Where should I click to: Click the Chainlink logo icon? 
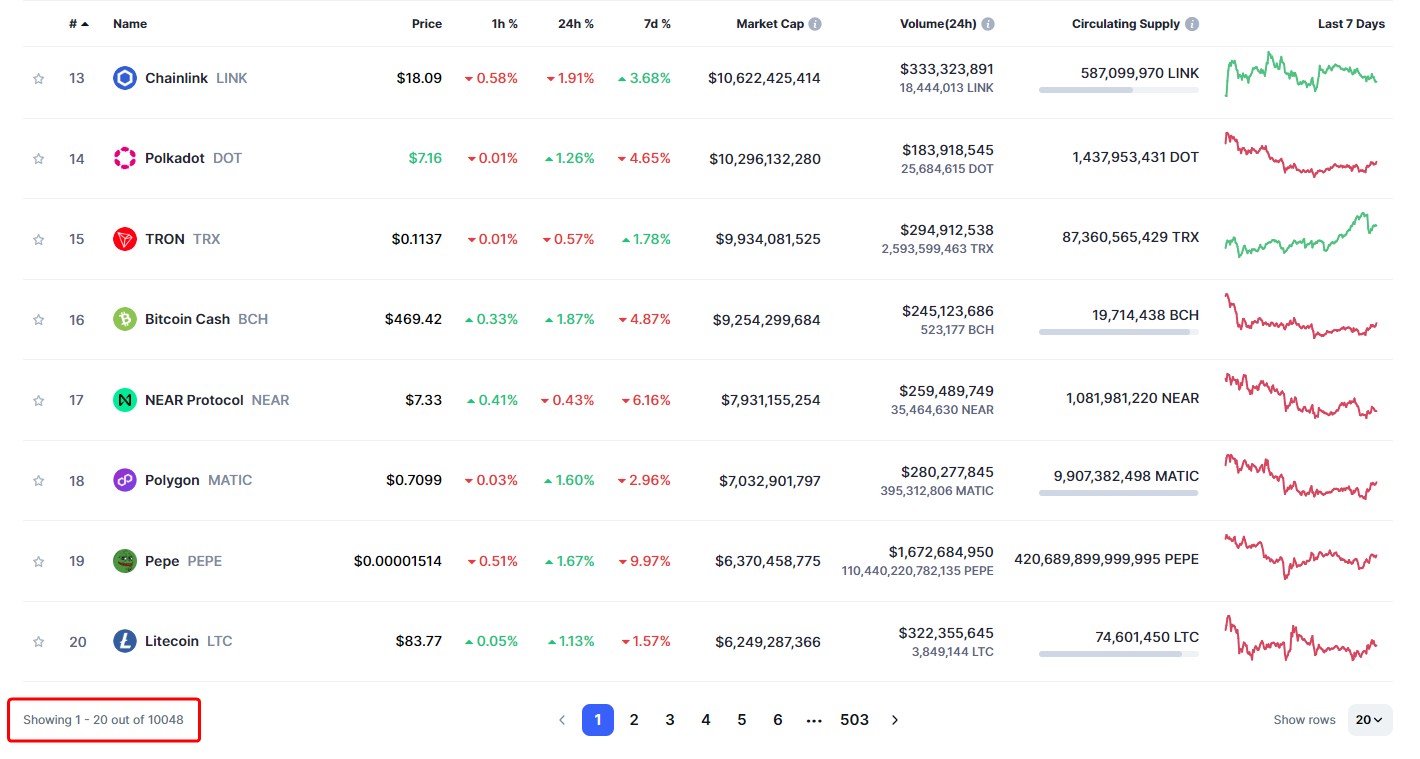pos(125,78)
